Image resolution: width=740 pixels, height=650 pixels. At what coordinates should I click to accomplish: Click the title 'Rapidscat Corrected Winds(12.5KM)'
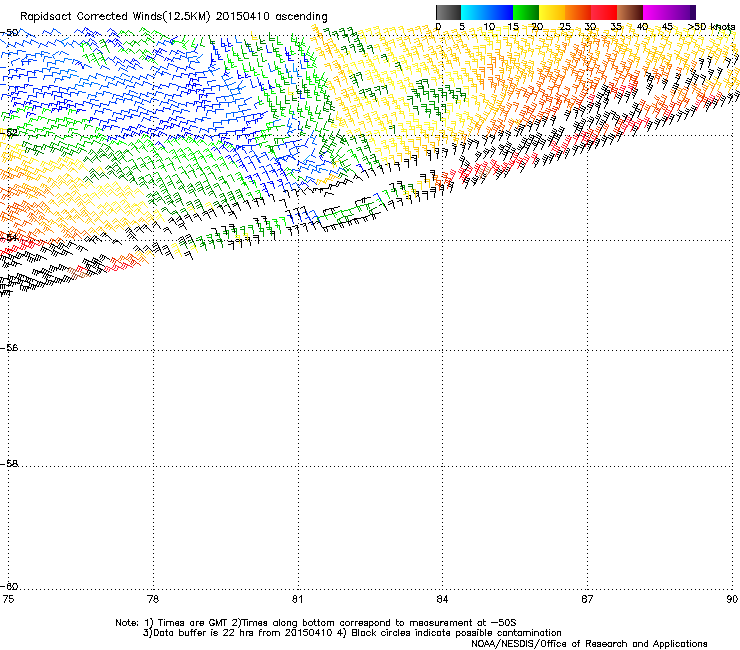pyautogui.click(x=115, y=17)
